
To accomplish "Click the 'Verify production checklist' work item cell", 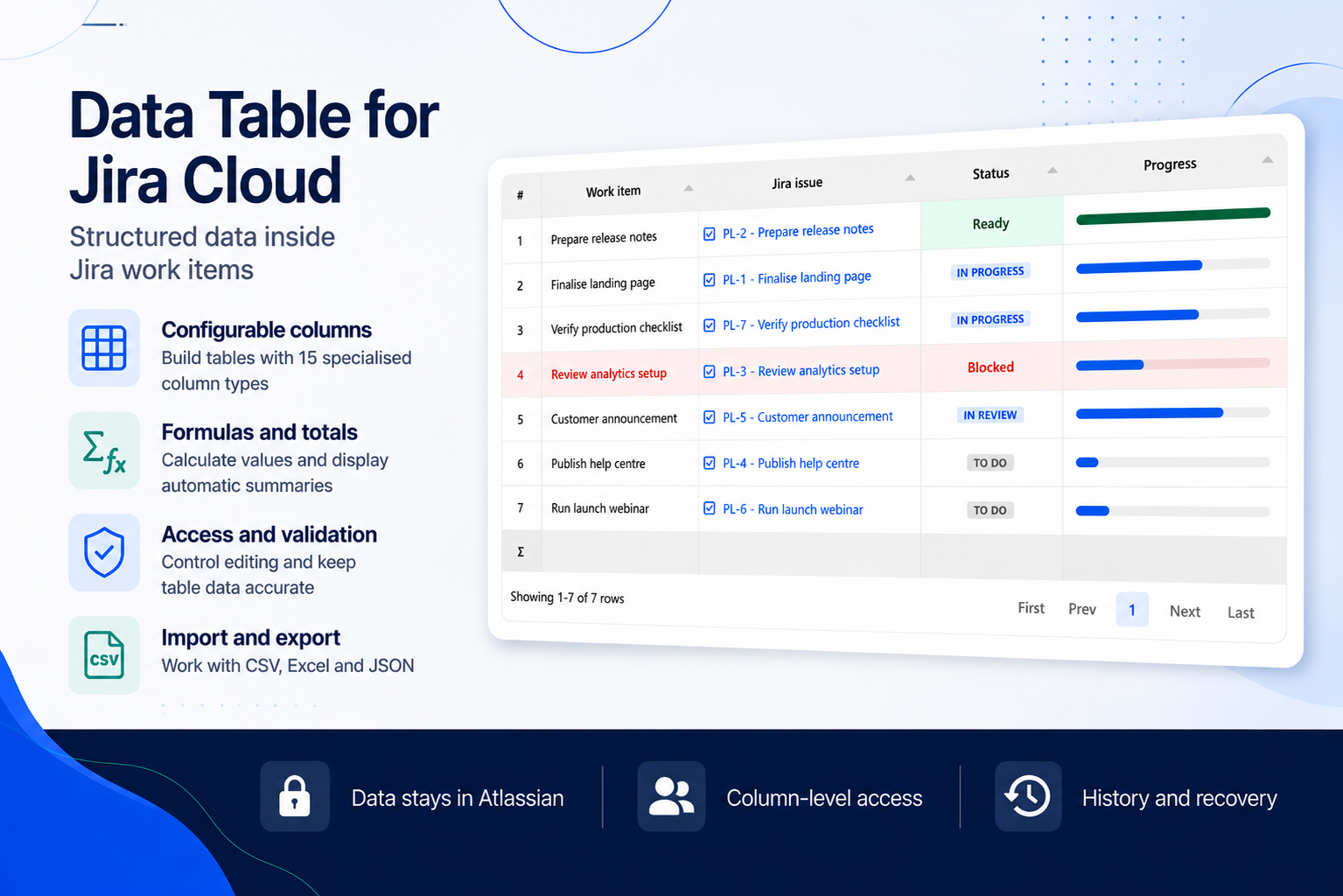I will 620,328.
